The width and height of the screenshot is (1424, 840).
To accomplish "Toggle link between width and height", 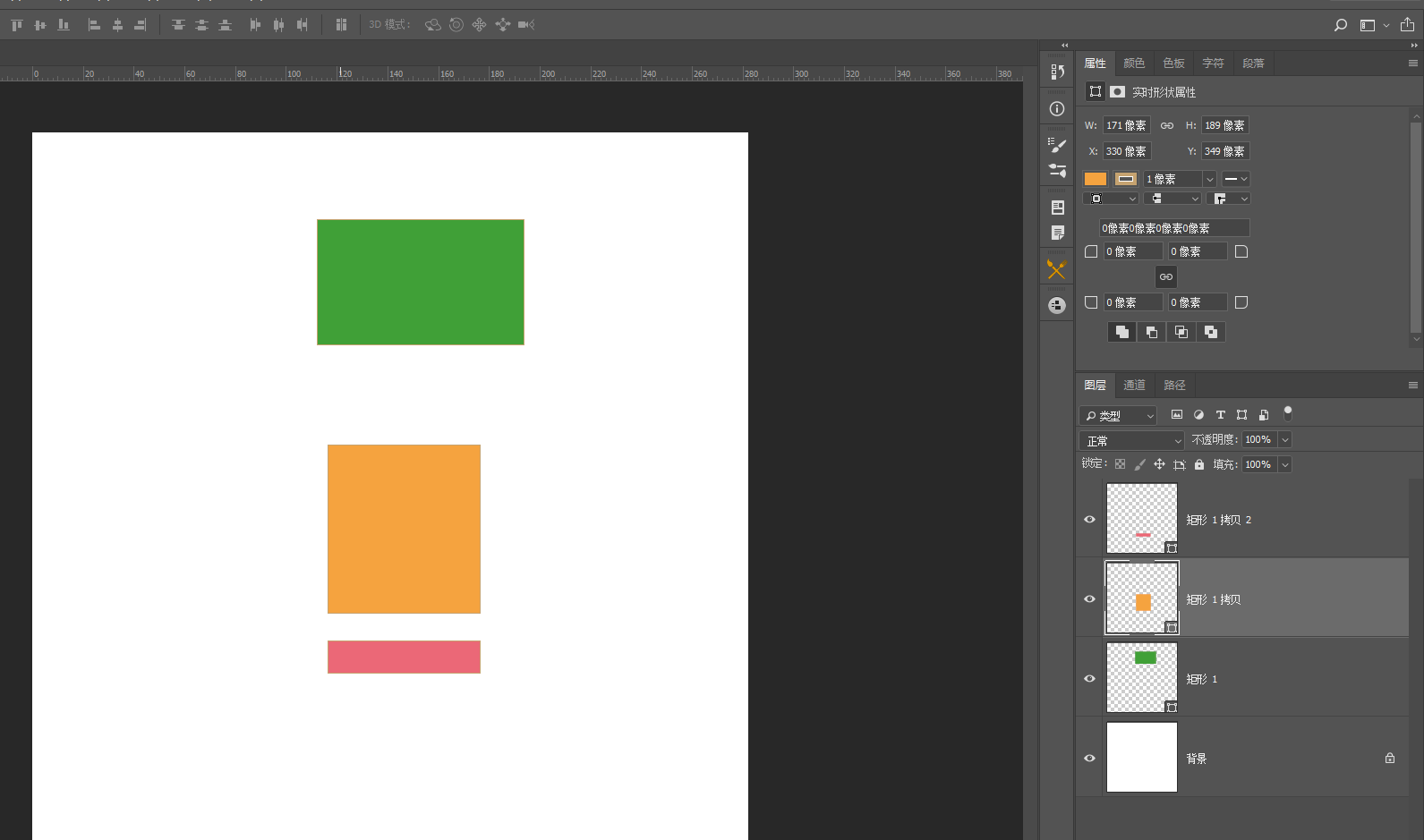I will tap(1167, 126).
